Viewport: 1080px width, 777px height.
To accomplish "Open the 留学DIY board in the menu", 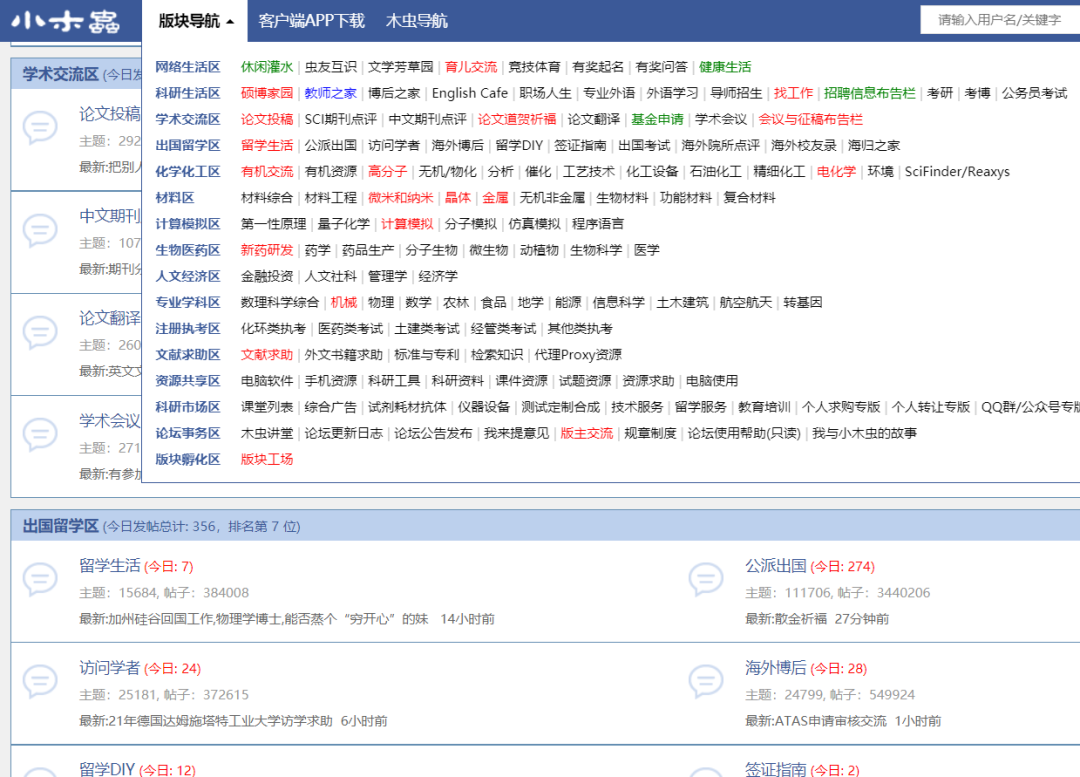I will click(519, 145).
